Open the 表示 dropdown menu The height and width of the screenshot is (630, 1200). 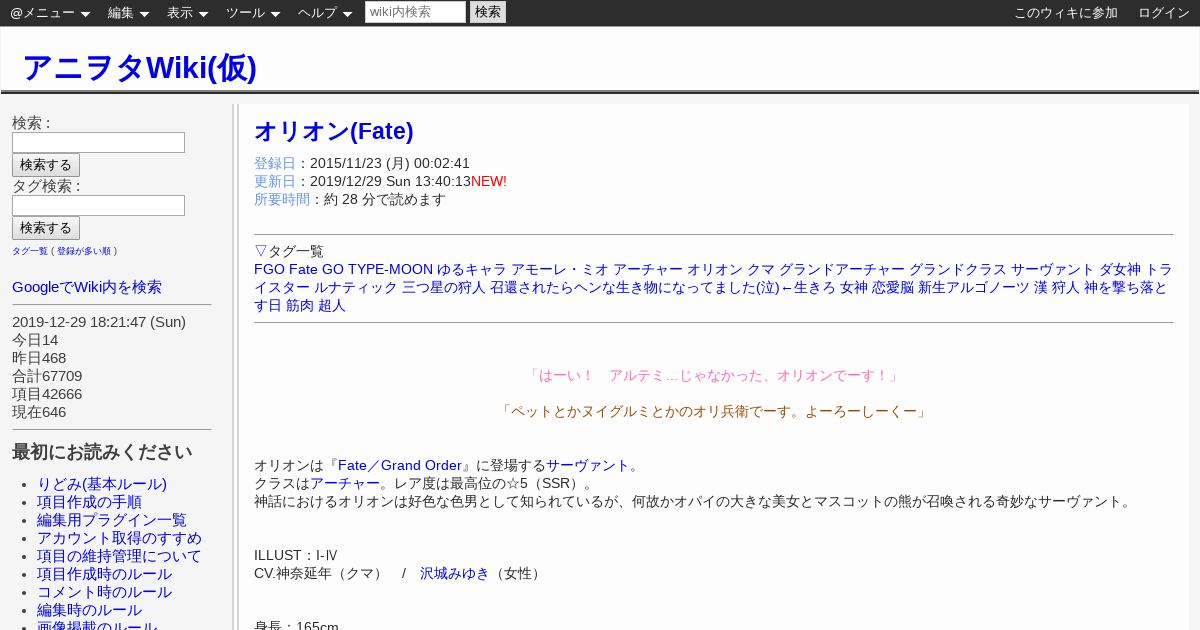click(x=187, y=13)
